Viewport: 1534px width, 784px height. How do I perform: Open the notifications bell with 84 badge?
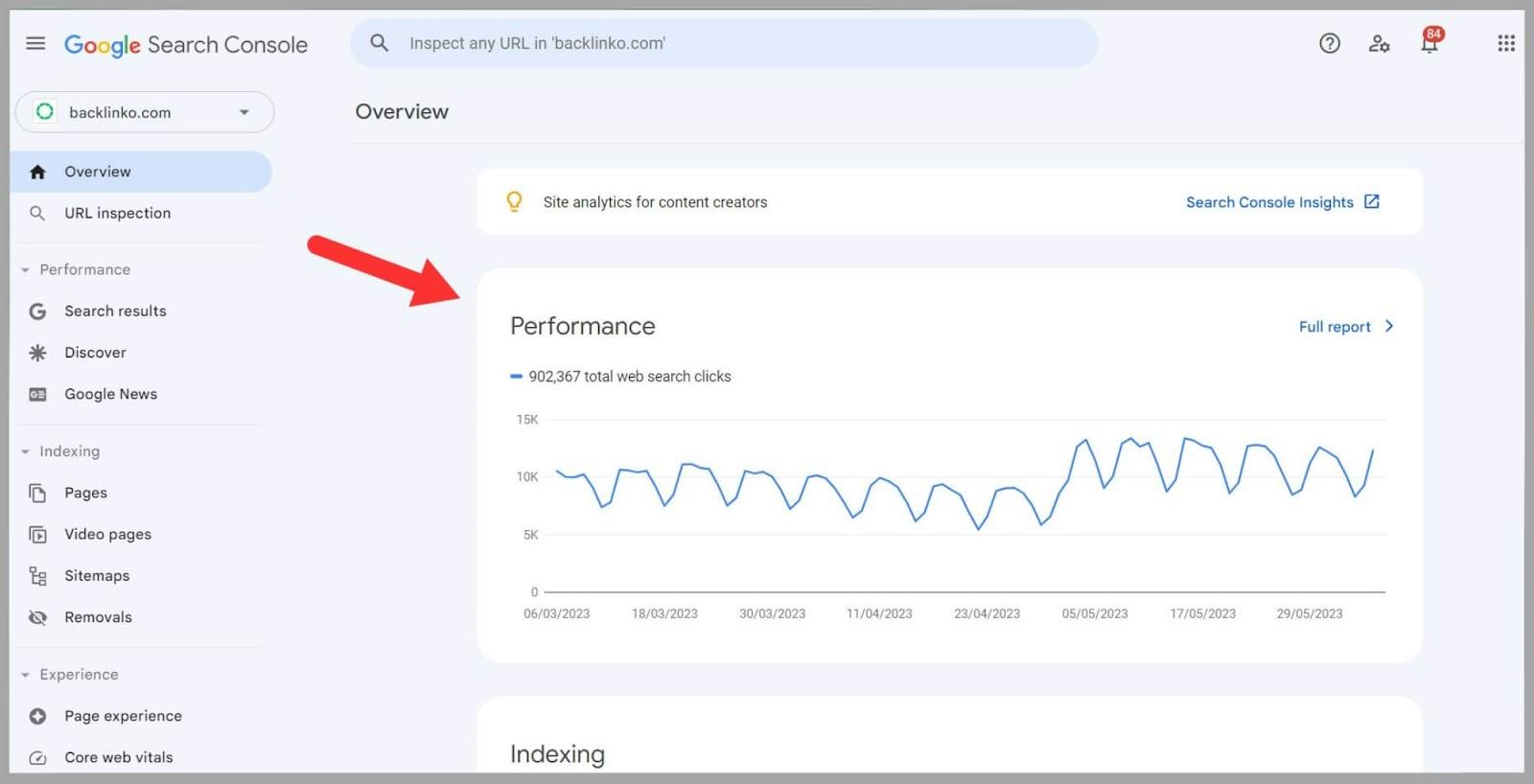point(1429,44)
